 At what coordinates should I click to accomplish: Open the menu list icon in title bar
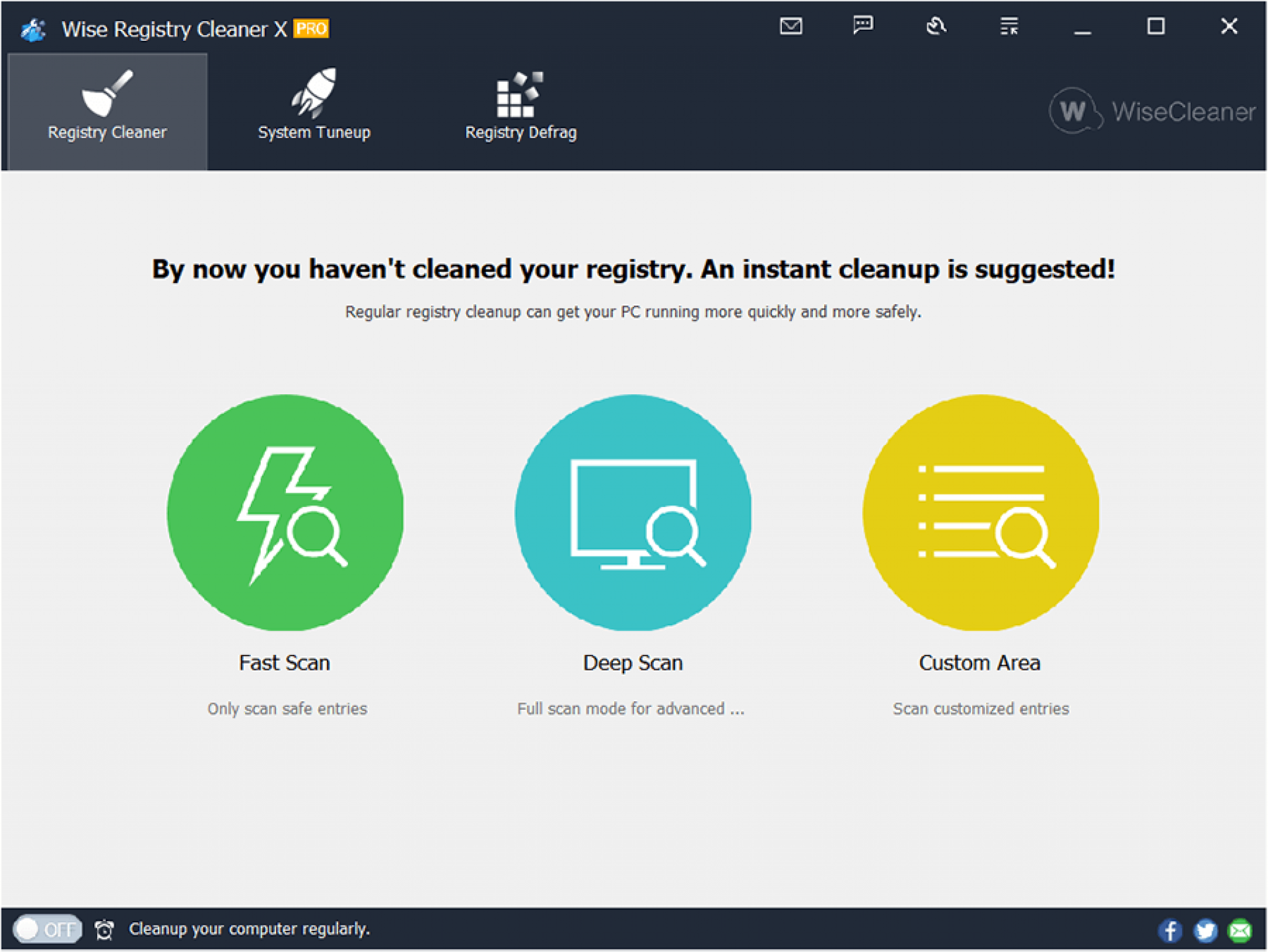pyautogui.click(x=1009, y=26)
